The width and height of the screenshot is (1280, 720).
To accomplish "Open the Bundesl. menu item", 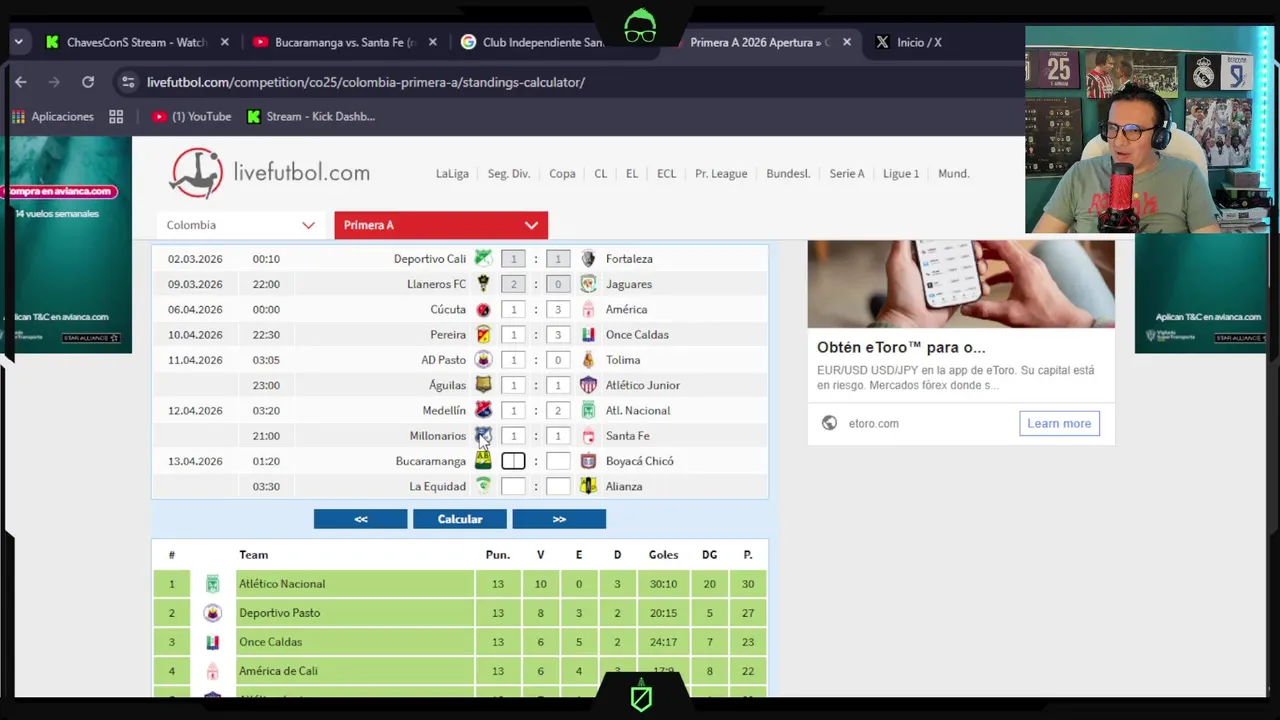I will pos(788,173).
